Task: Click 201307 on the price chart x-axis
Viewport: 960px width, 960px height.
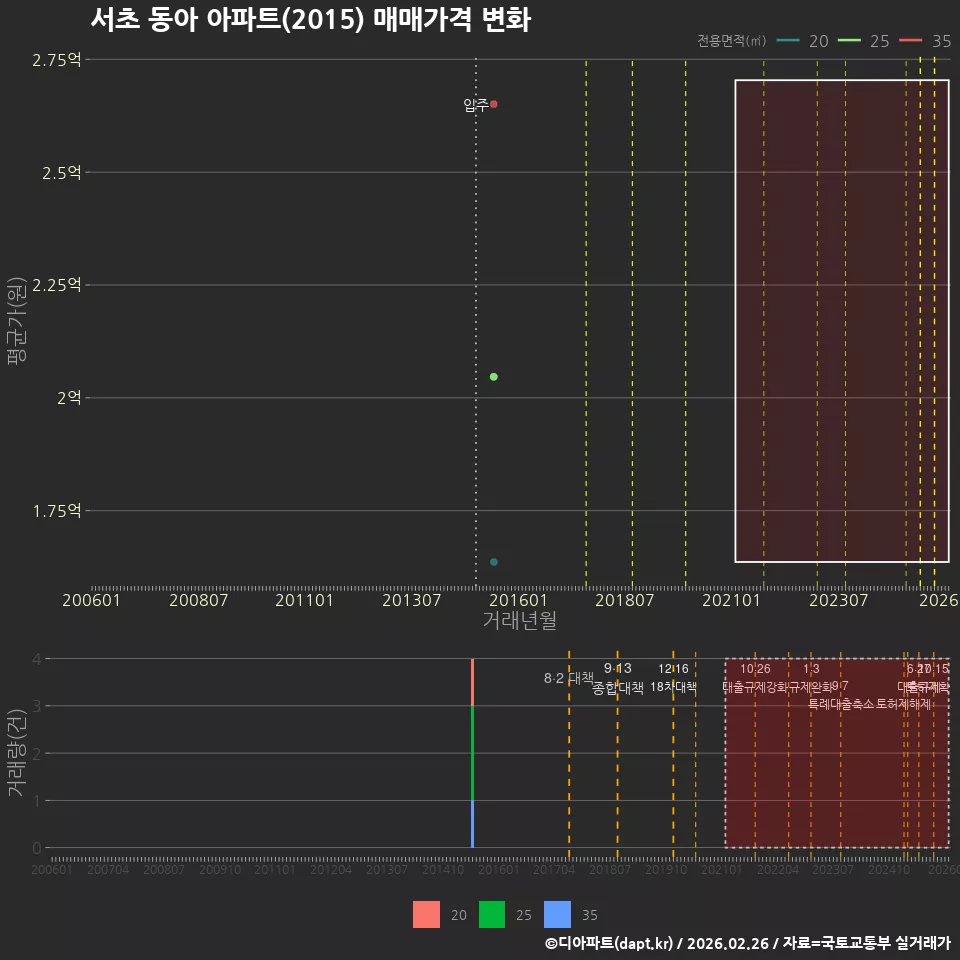Action: [x=411, y=600]
